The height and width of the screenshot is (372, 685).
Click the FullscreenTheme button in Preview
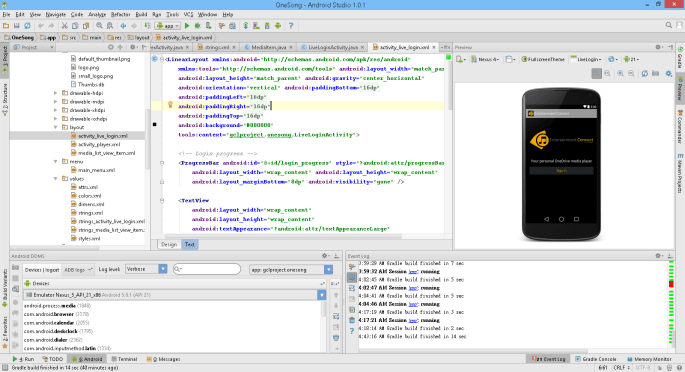tap(543, 59)
